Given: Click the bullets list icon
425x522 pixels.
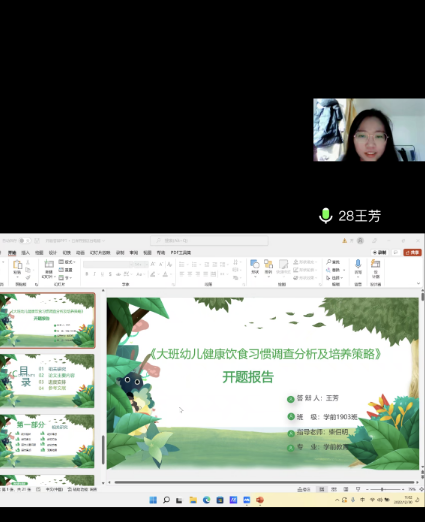Looking at the screenshot, I should pos(182,264).
